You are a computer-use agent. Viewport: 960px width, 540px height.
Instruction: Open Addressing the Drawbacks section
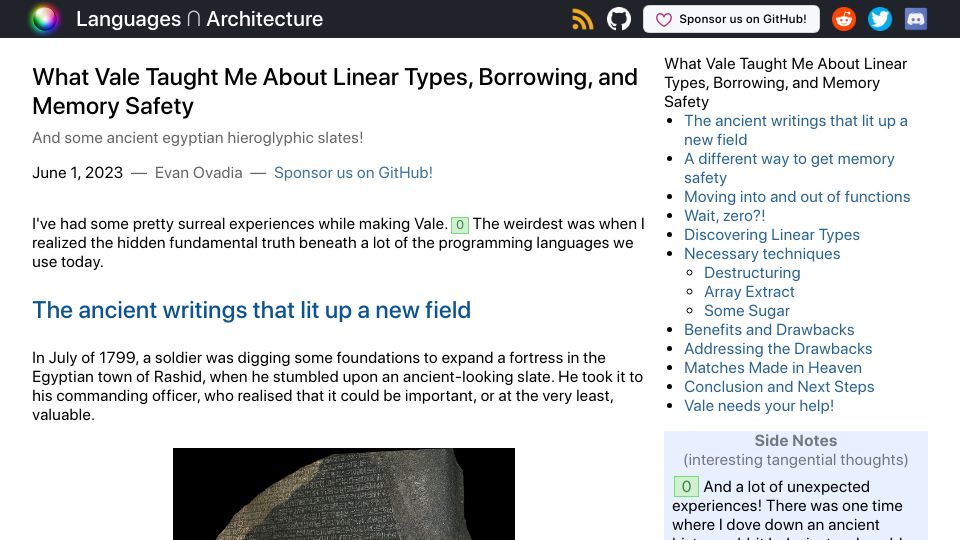coord(778,348)
